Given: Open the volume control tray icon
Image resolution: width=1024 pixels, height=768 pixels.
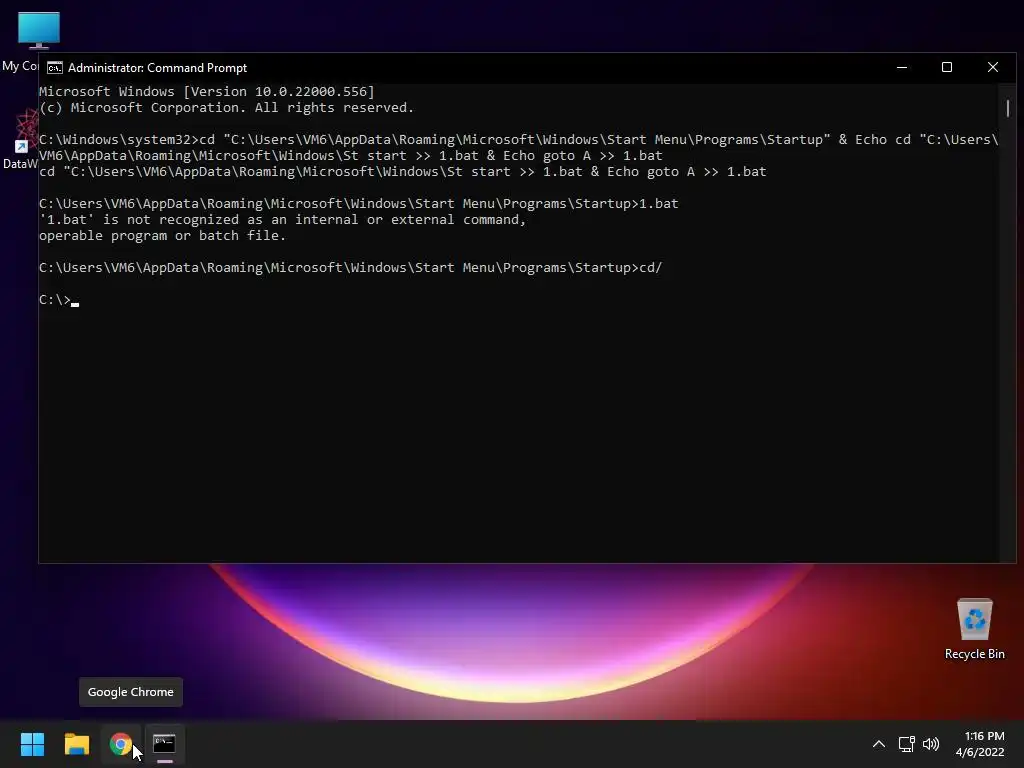Looking at the screenshot, I should click(x=931, y=744).
